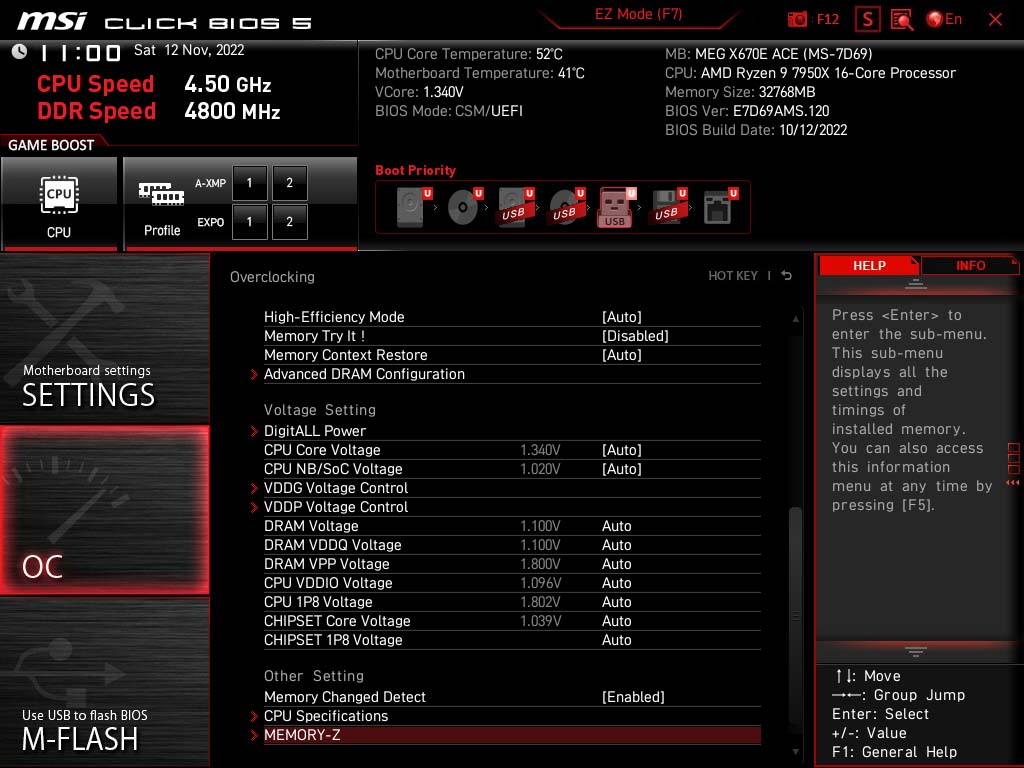Select the USB hard disk boot device icon
Viewport: 1024px width, 768px height.
(x=515, y=207)
